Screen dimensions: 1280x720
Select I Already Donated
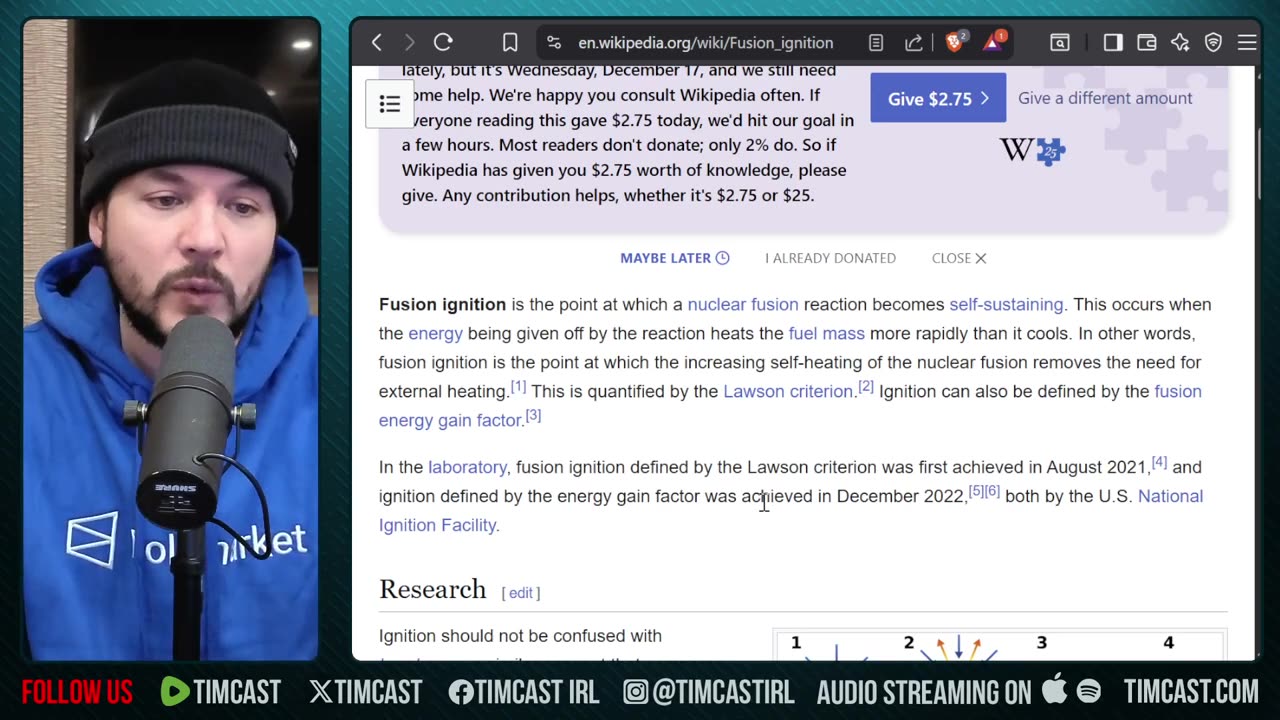[x=830, y=258]
